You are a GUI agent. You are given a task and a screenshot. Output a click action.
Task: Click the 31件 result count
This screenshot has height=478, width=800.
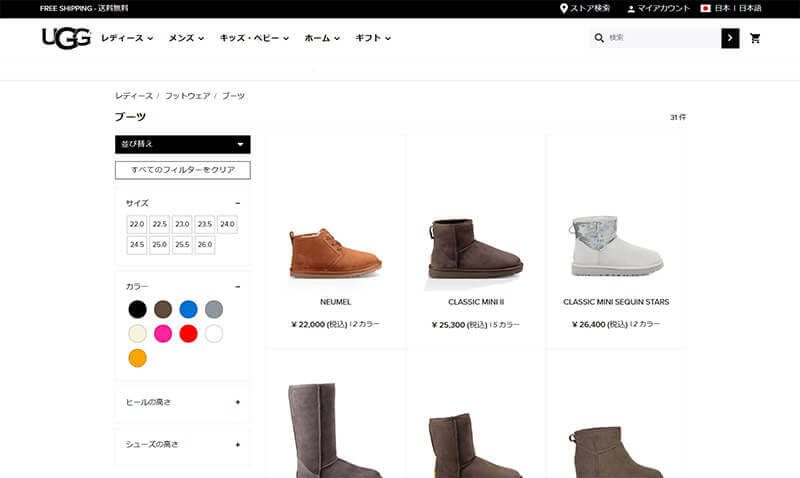pyautogui.click(x=678, y=117)
